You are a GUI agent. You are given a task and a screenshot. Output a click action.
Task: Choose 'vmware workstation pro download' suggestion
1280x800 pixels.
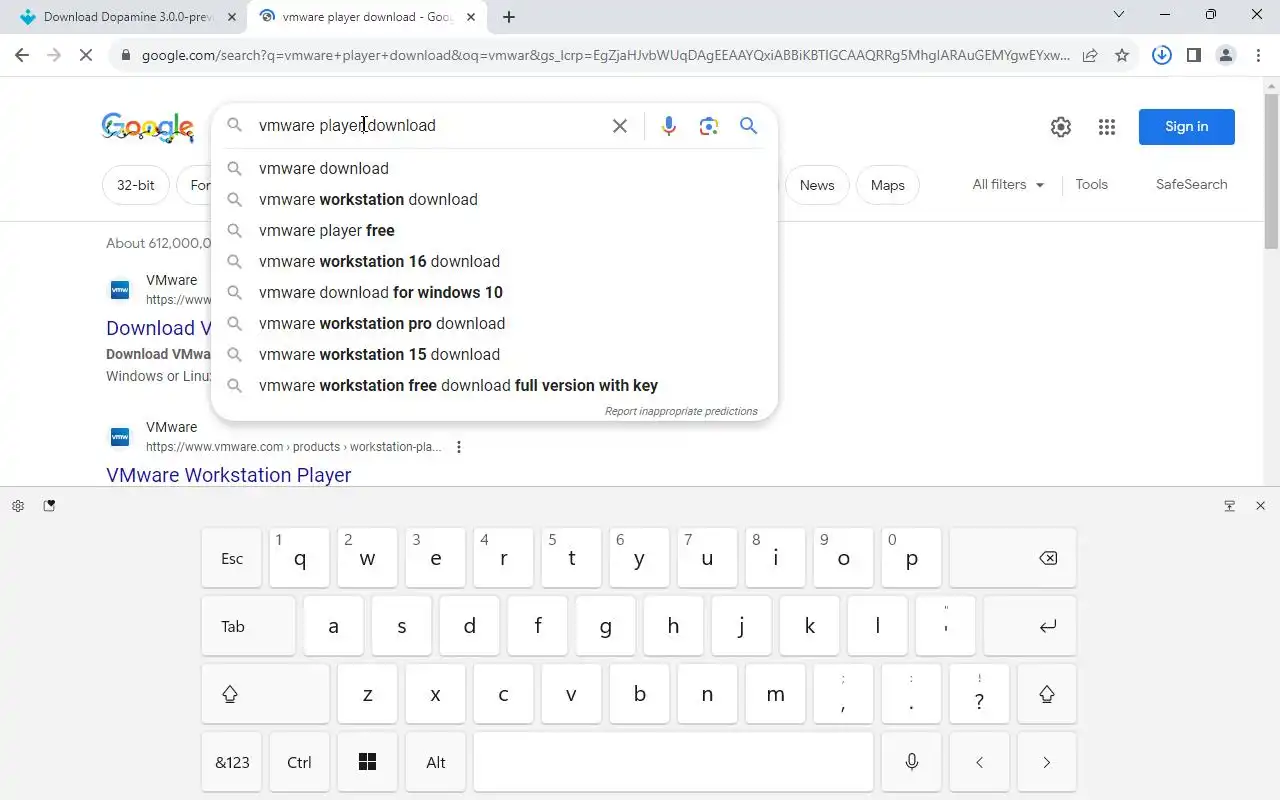click(494, 323)
